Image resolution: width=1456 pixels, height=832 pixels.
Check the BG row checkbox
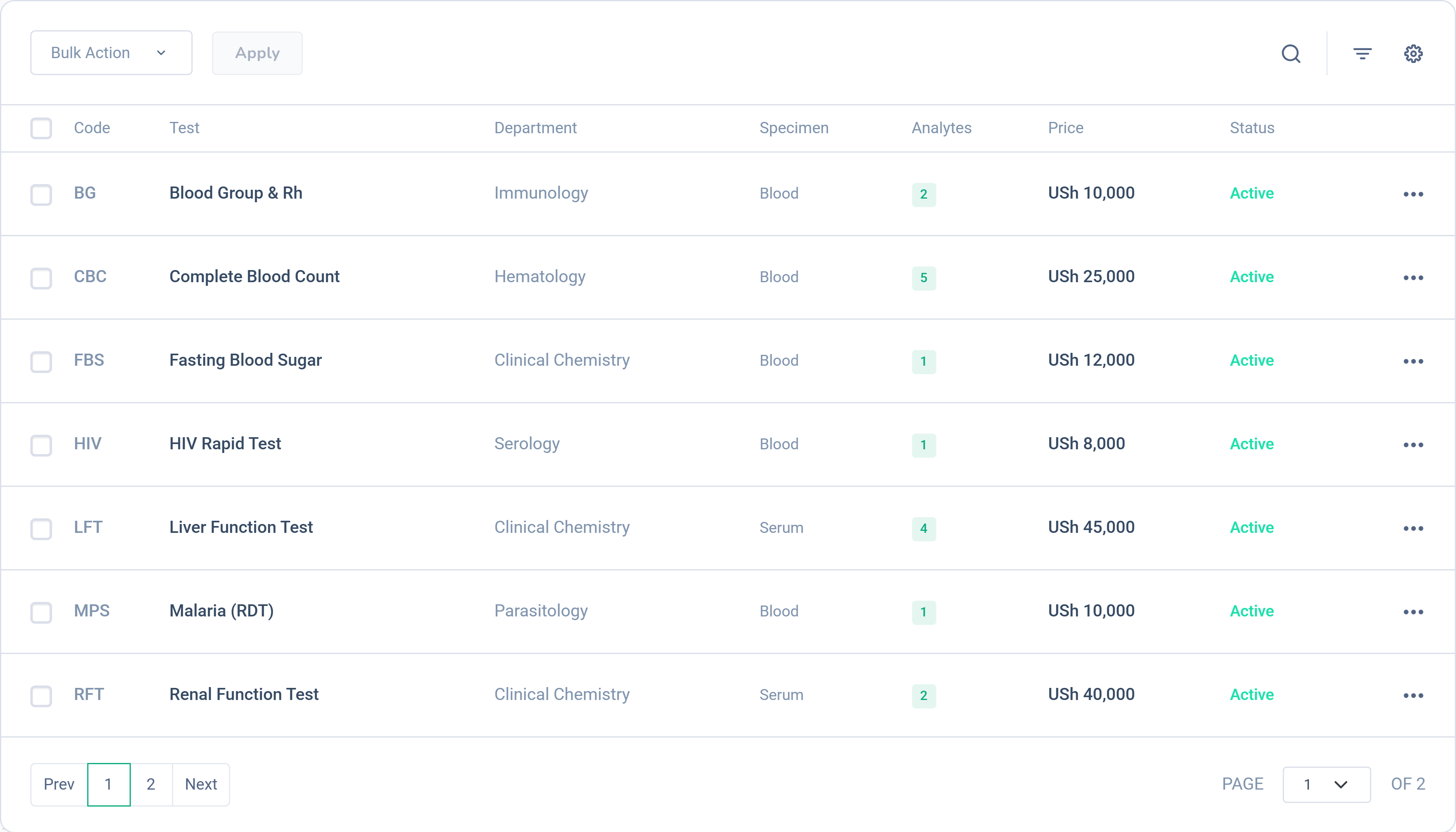pyautogui.click(x=41, y=194)
